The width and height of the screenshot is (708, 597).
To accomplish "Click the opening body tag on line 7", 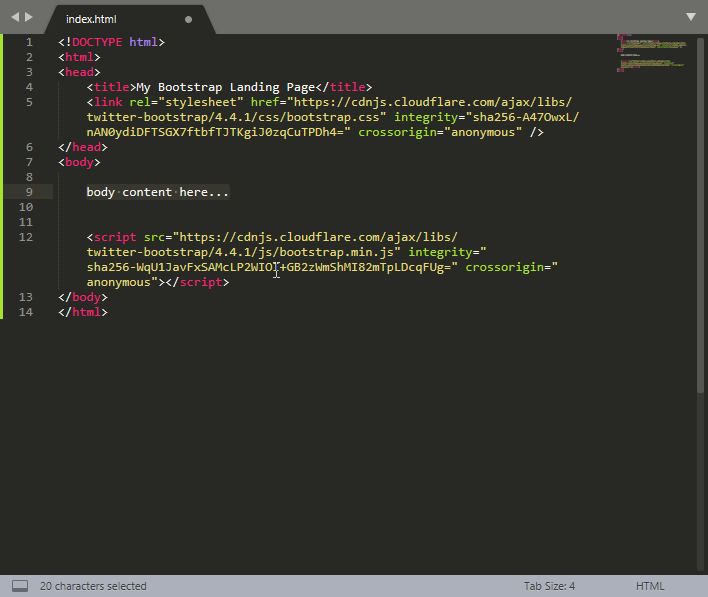I will coord(79,162).
